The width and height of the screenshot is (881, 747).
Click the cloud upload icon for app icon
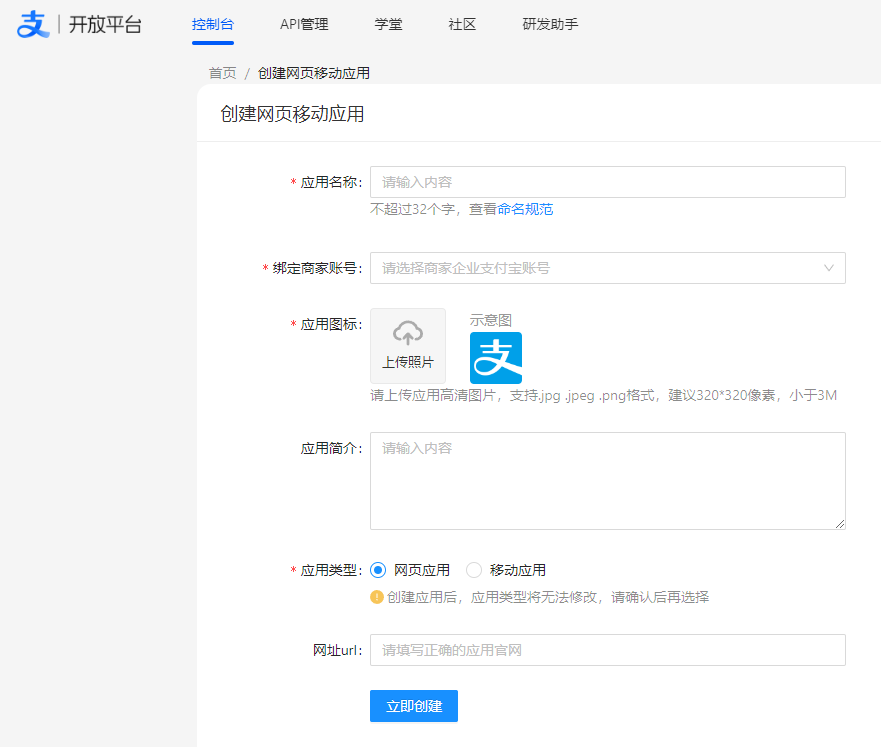(408, 332)
